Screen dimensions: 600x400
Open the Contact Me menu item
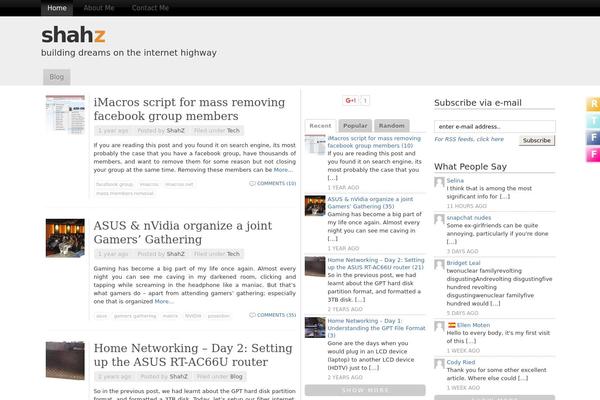[150, 8]
